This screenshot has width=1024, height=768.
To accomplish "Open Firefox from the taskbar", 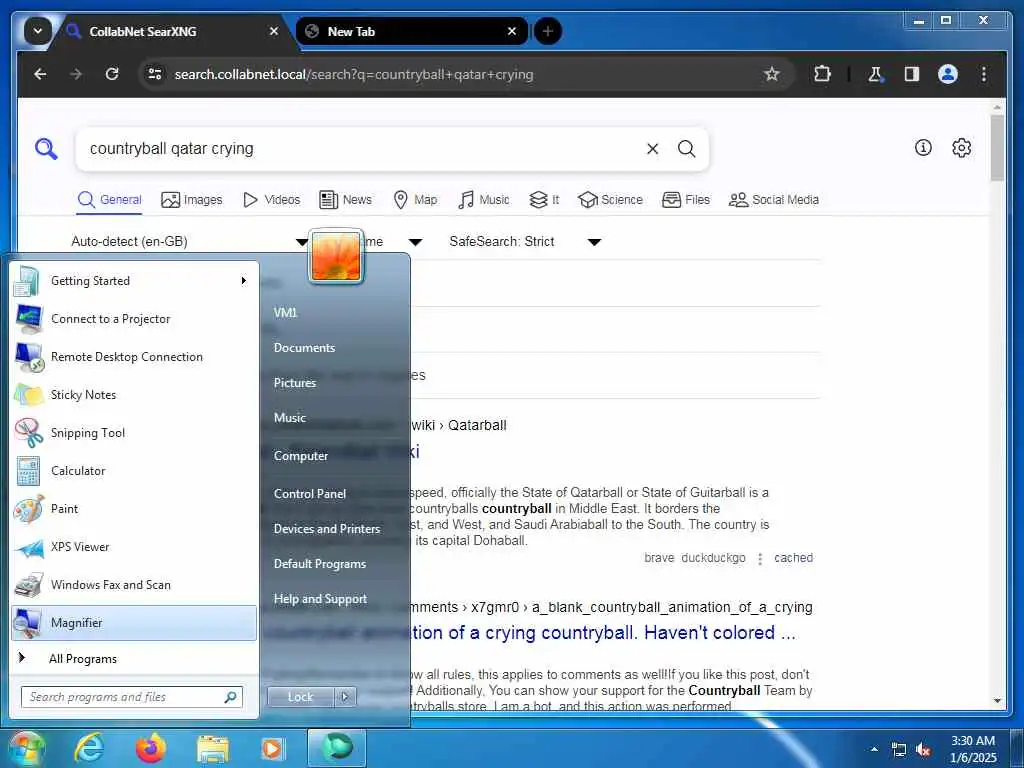I will click(x=151, y=748).
